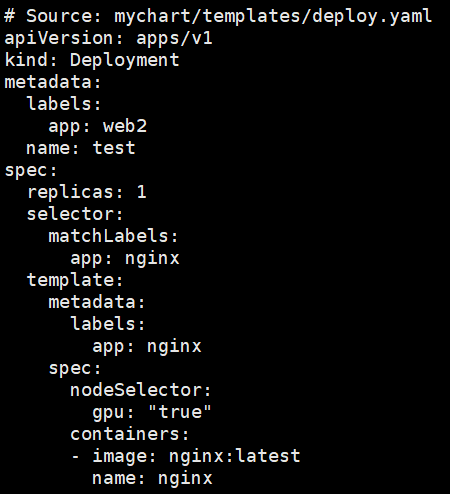Image resolution: width=450 pixels, height=494 pixels.
Task: Click the selector key
Action: coord(75,214)
